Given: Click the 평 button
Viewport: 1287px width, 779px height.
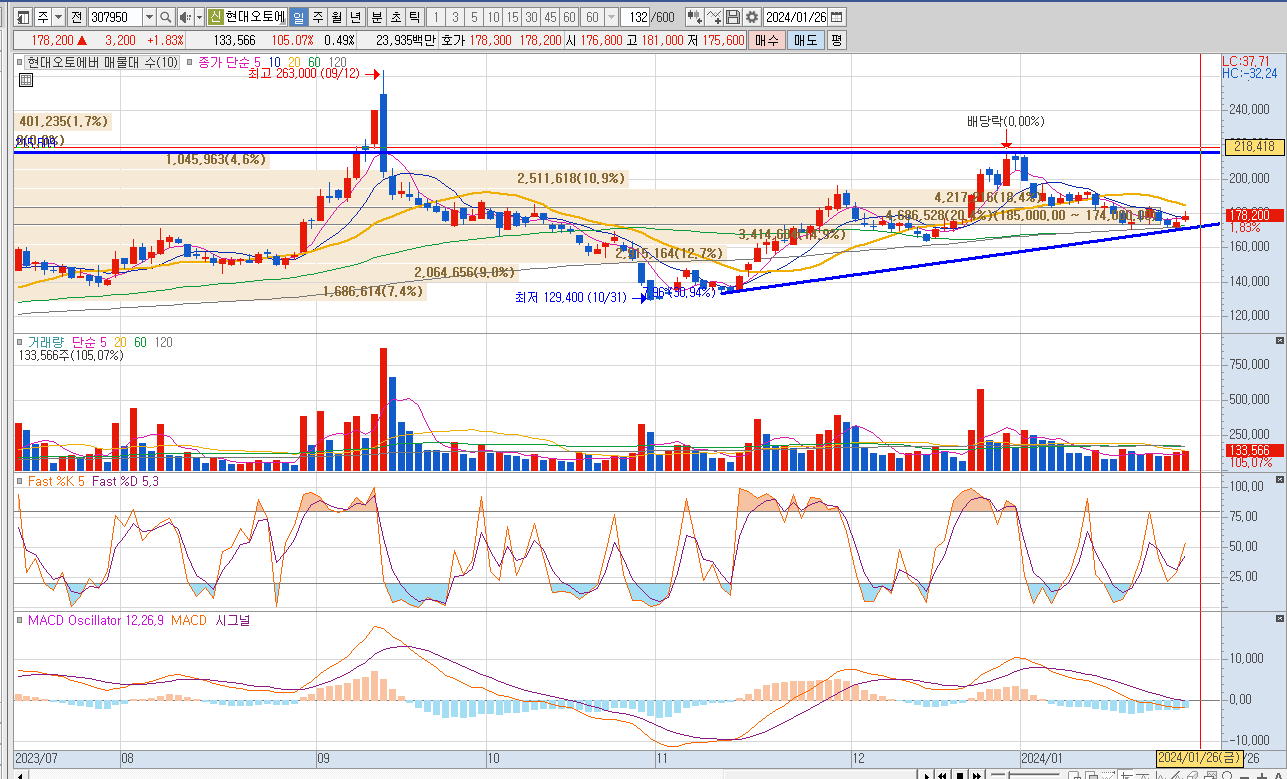Looking at the screenshot, I should [836, 41].
